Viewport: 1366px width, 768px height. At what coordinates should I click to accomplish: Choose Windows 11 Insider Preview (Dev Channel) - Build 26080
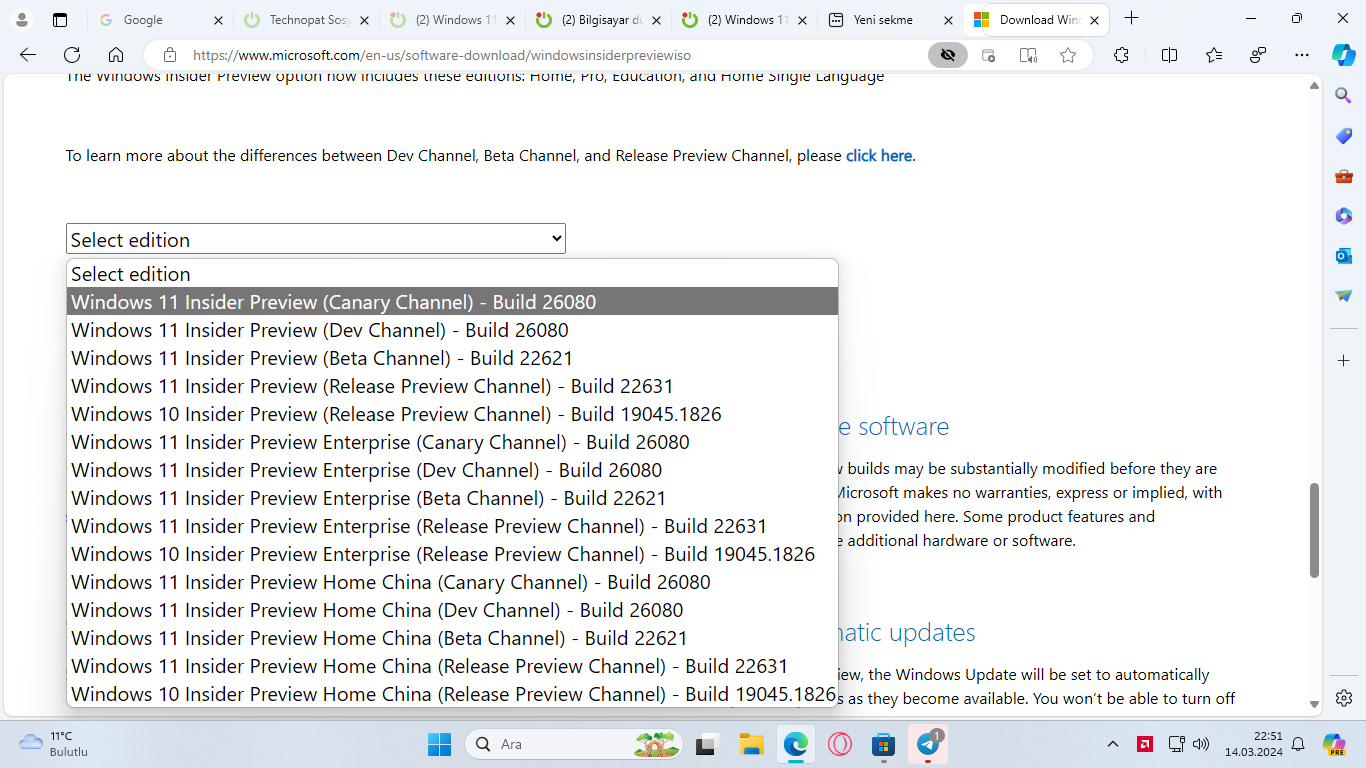click(320, 330)
